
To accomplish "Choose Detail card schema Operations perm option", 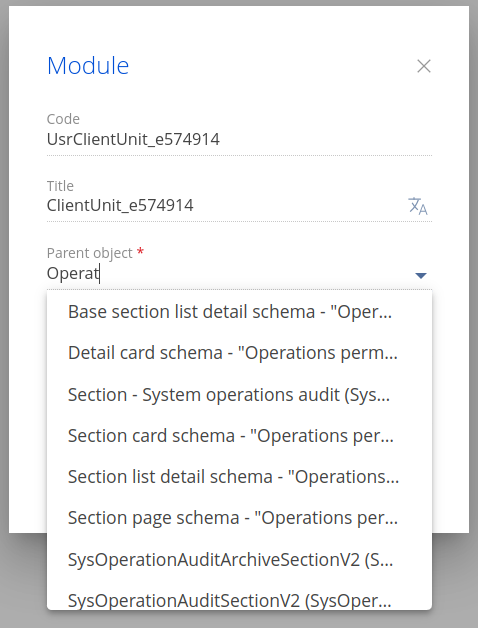I will [x=239, y=353].
